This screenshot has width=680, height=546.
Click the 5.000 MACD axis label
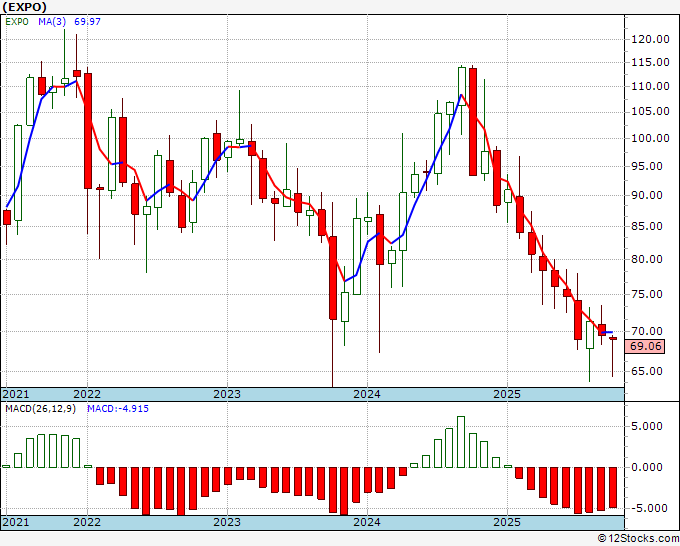tap(647, 426)
